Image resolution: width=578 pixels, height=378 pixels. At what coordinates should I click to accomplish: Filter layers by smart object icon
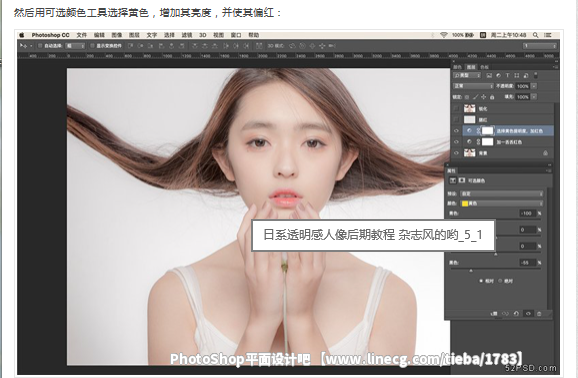(526, 76)
